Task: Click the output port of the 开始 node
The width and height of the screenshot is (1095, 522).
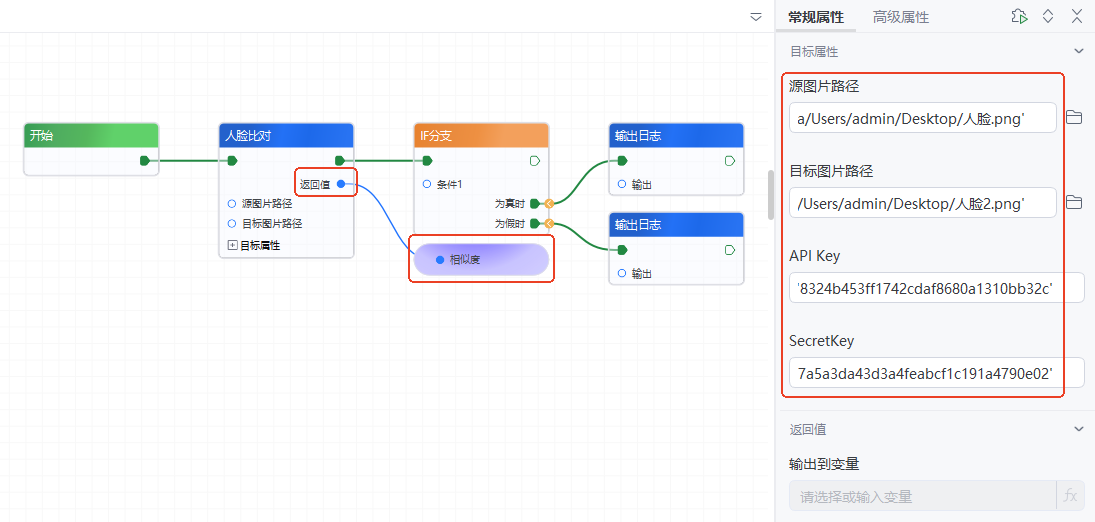Action: click(x=145, y=160)
